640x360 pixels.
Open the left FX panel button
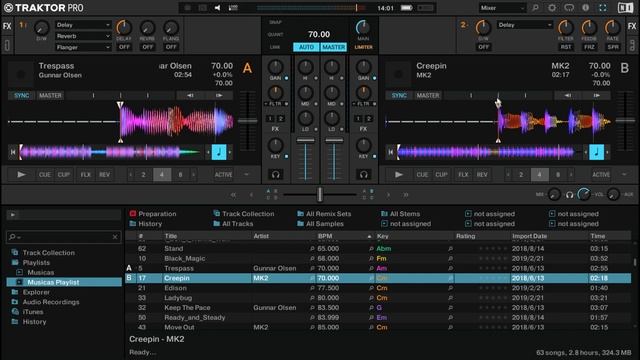tap(7, 26)
